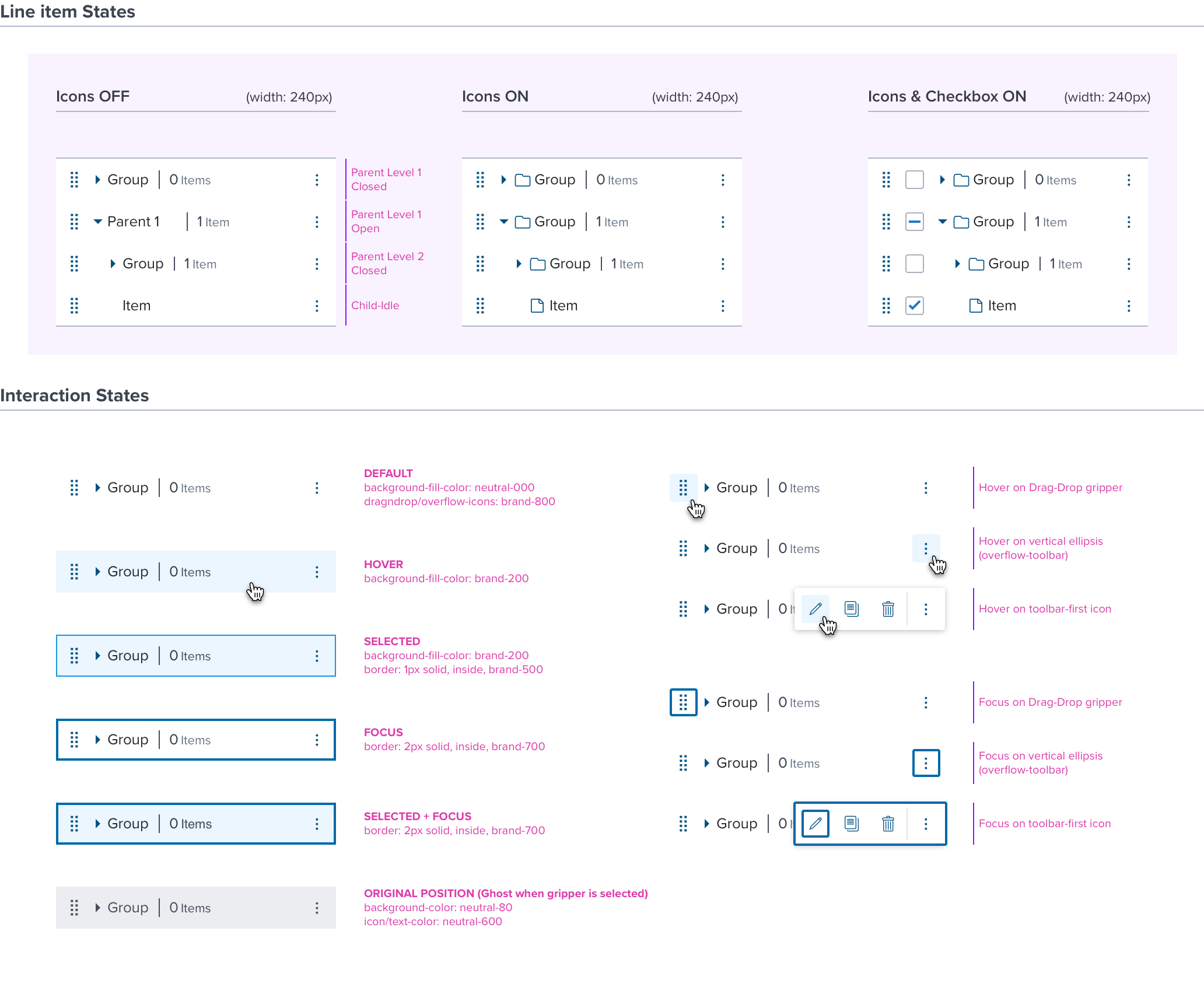Click the Icons OFF heading

pyautogui.click(x=93, y=96)
